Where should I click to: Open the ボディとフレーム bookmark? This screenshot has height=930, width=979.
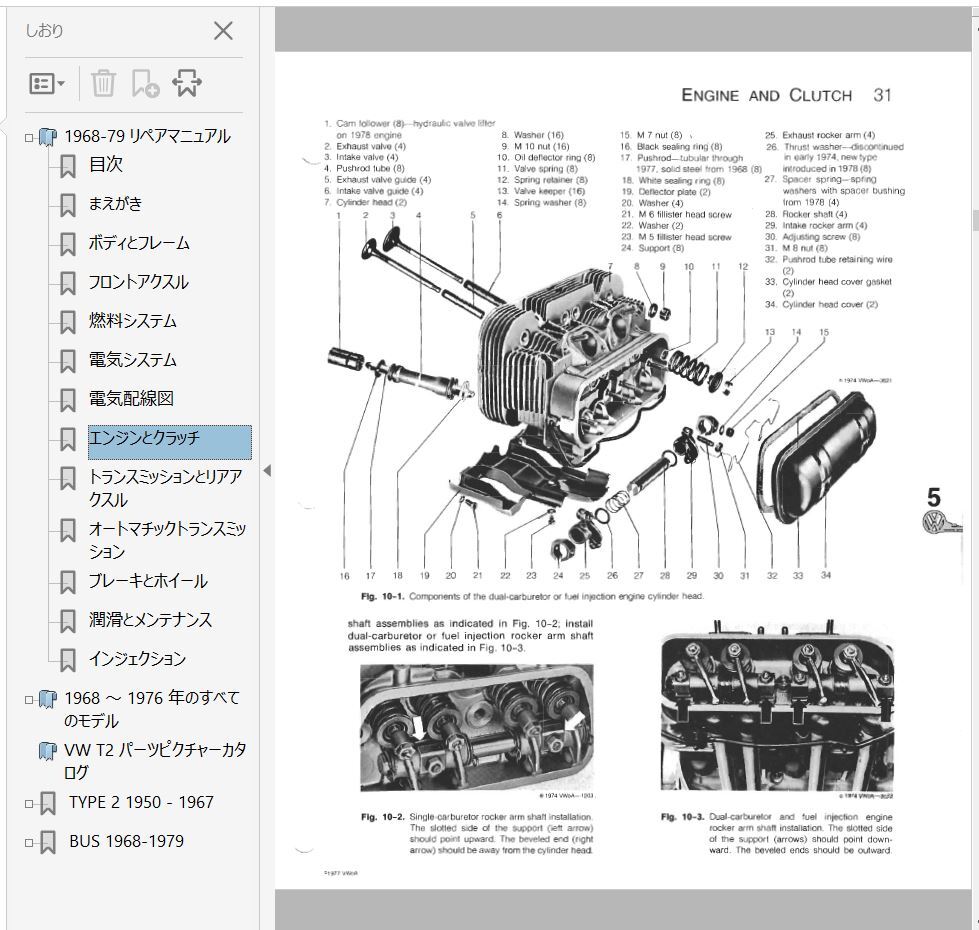pyautogui.click(x=139, y=243)
